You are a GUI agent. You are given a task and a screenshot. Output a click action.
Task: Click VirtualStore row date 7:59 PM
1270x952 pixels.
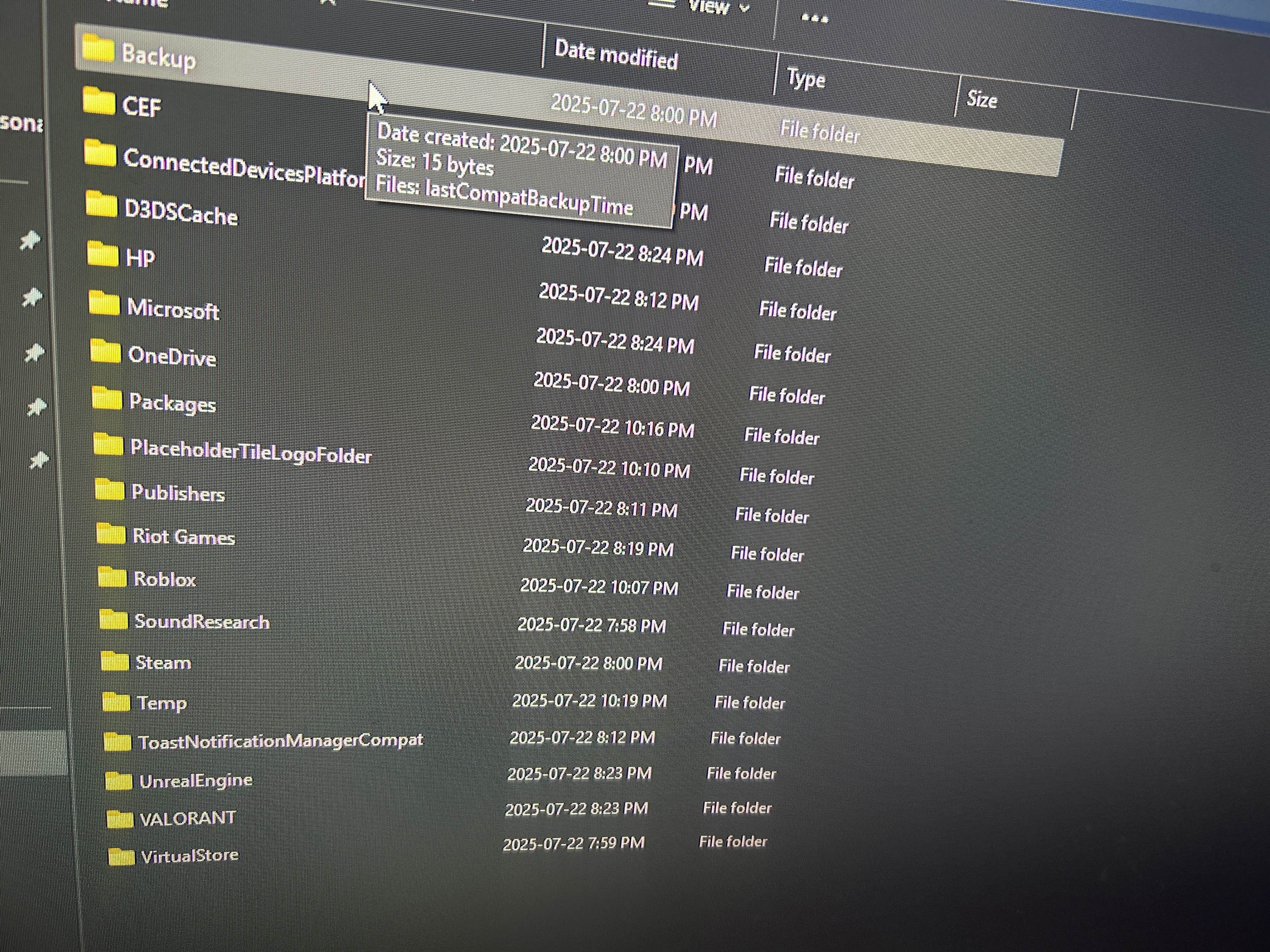pyautogui.click(x=574, y=843)
